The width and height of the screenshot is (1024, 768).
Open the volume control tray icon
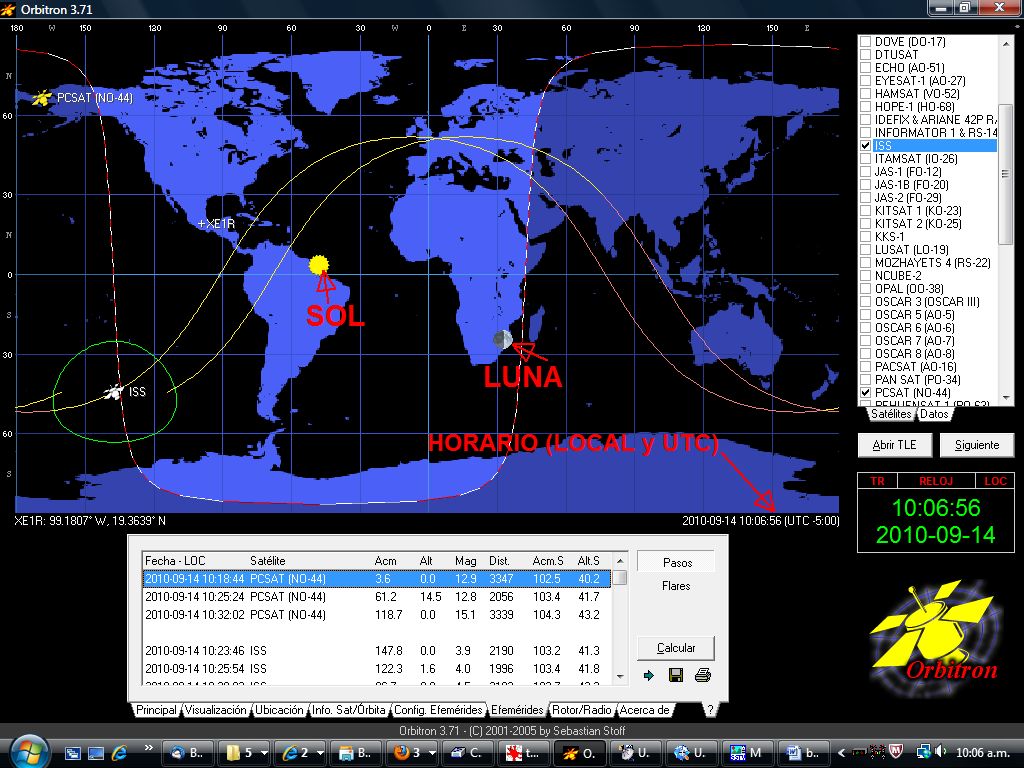pyautogui.click(x=940, y=752)
